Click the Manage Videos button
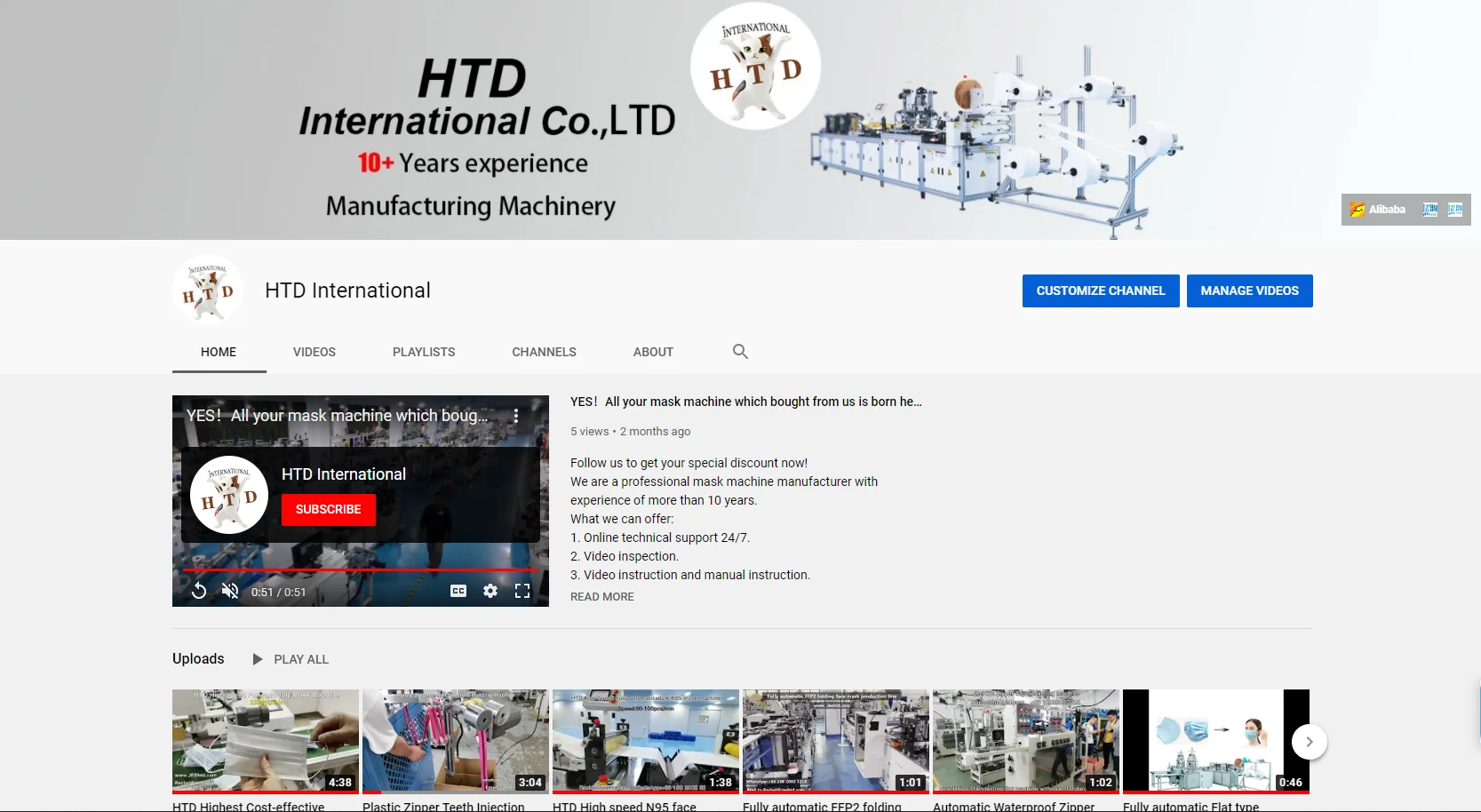 [1249, 291]
